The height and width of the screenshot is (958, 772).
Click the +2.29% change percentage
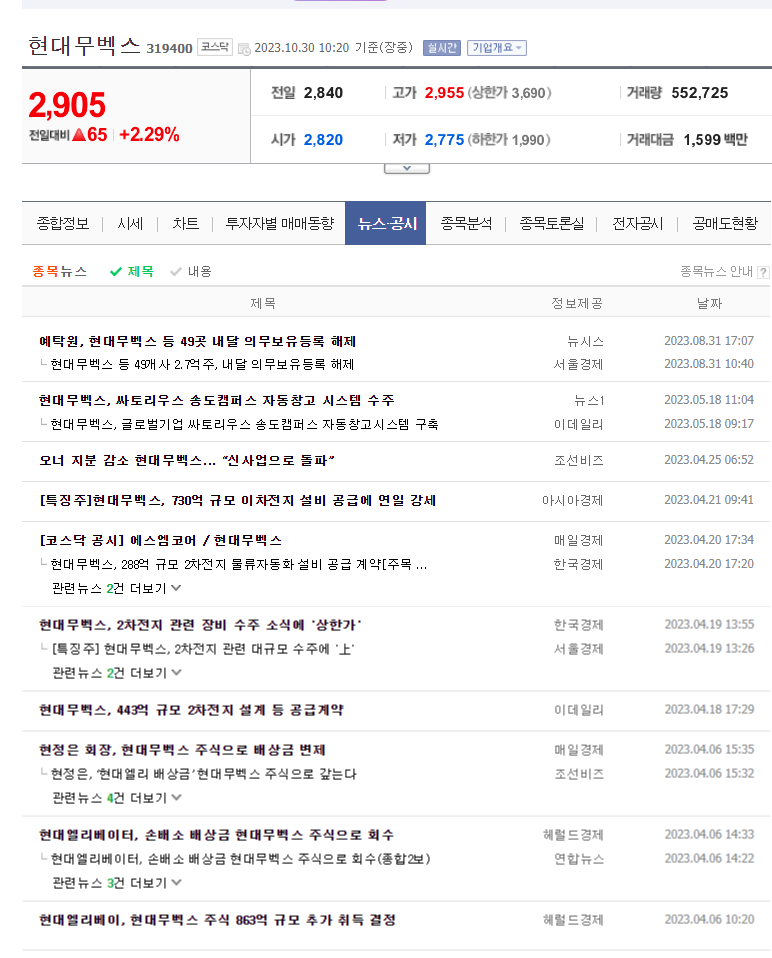click(149, 135)
